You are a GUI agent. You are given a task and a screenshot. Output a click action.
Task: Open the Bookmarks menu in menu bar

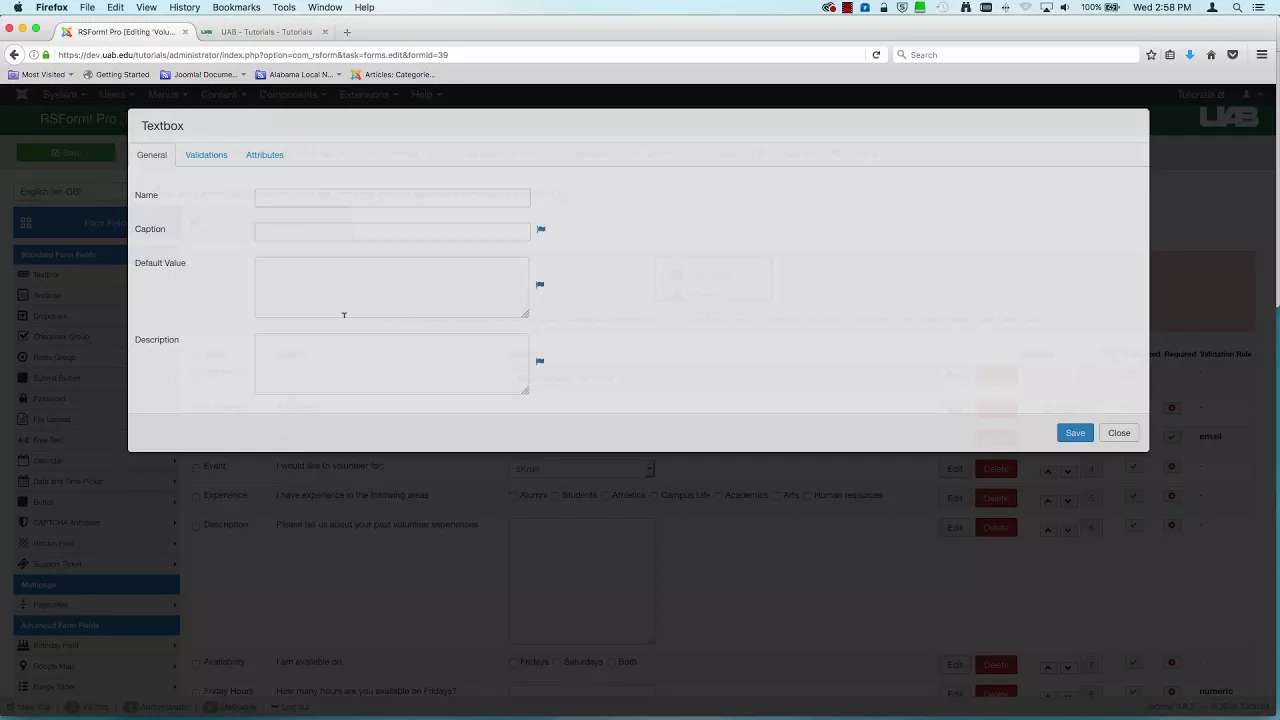236,7
